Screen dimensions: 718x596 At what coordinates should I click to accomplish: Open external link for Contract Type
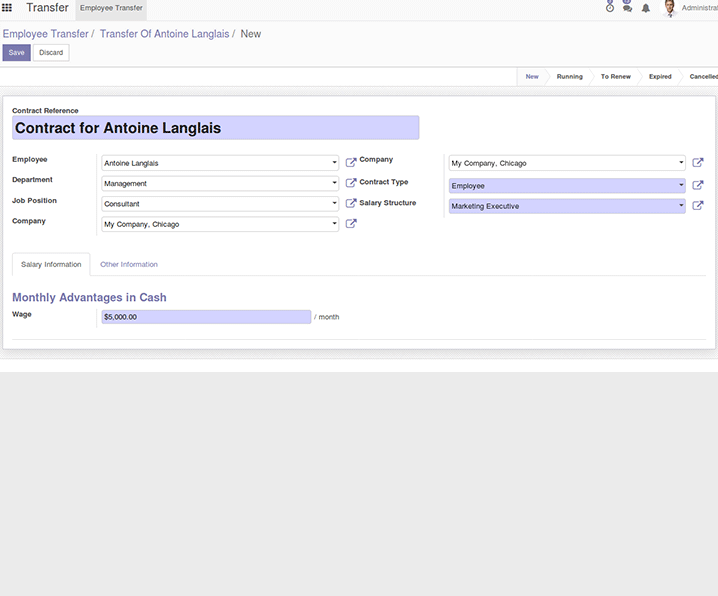click(698, 185)
